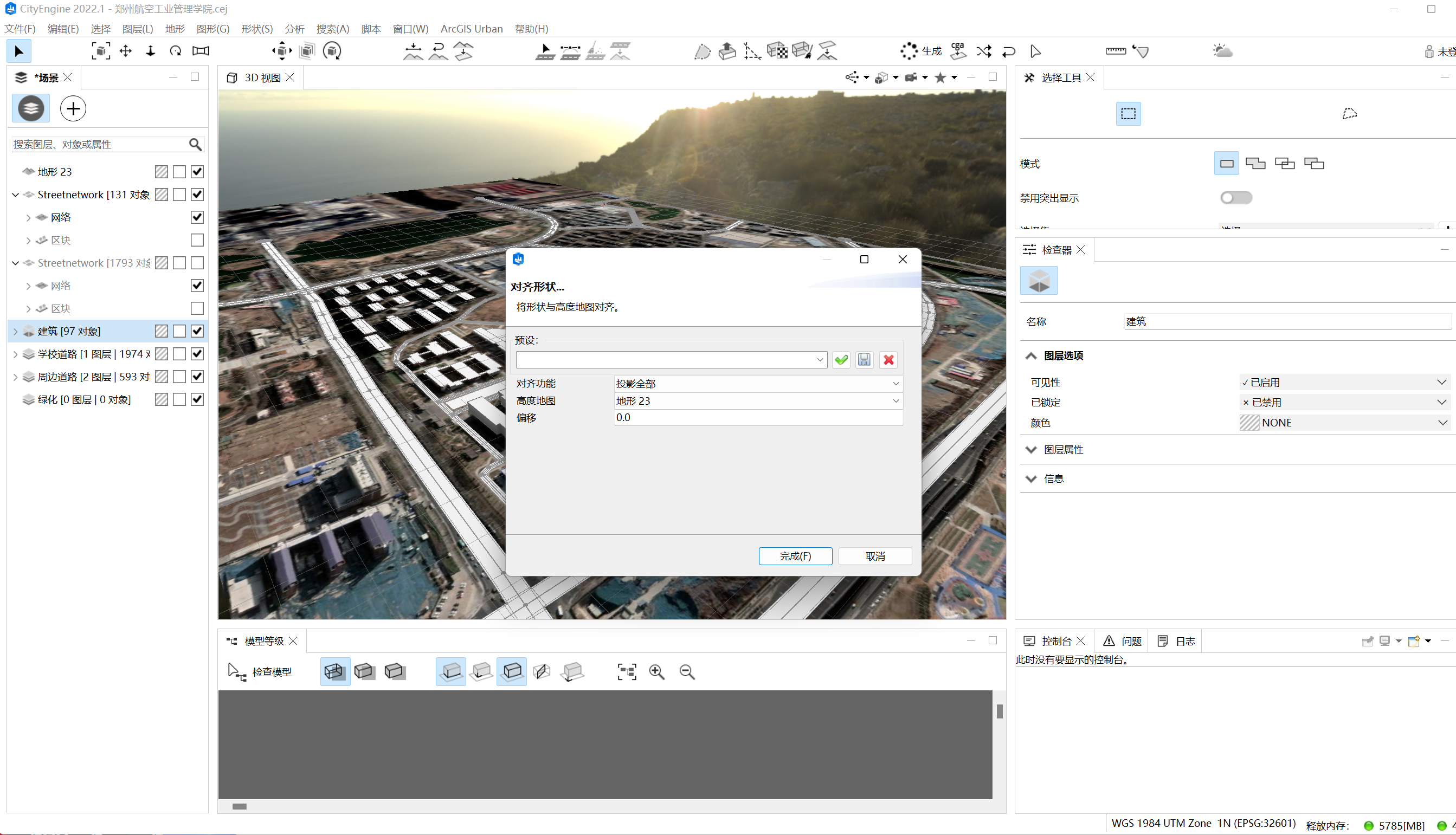Delete preset with the red X icon
This screenshot has height=835, width=1456.
pyautogui.click(x=888, y=360)
